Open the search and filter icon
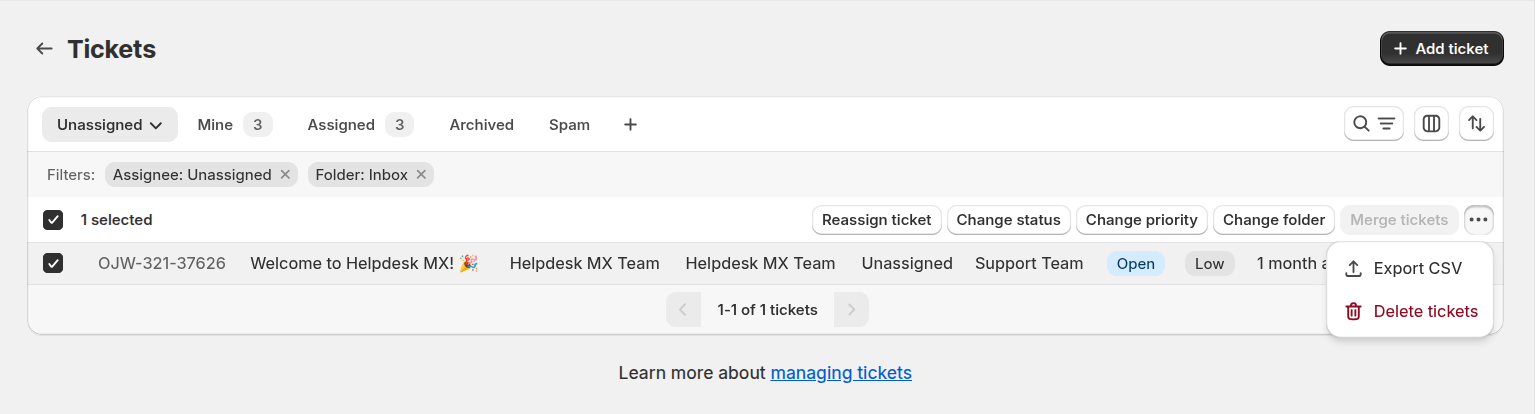1535x414 pixels. click(x=1373, y=124)
